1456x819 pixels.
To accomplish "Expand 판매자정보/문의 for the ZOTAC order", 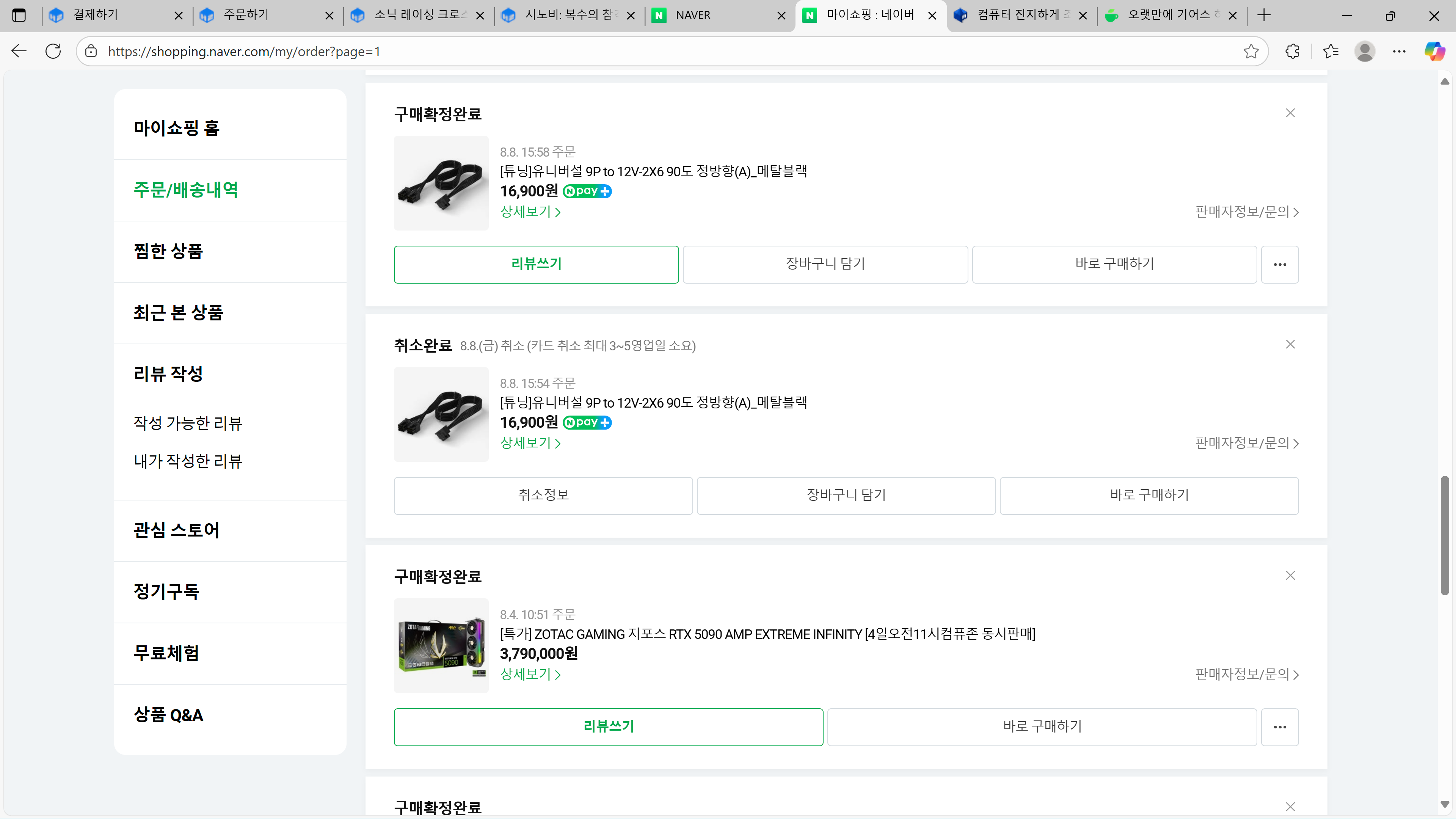I will coord(1246,674).
